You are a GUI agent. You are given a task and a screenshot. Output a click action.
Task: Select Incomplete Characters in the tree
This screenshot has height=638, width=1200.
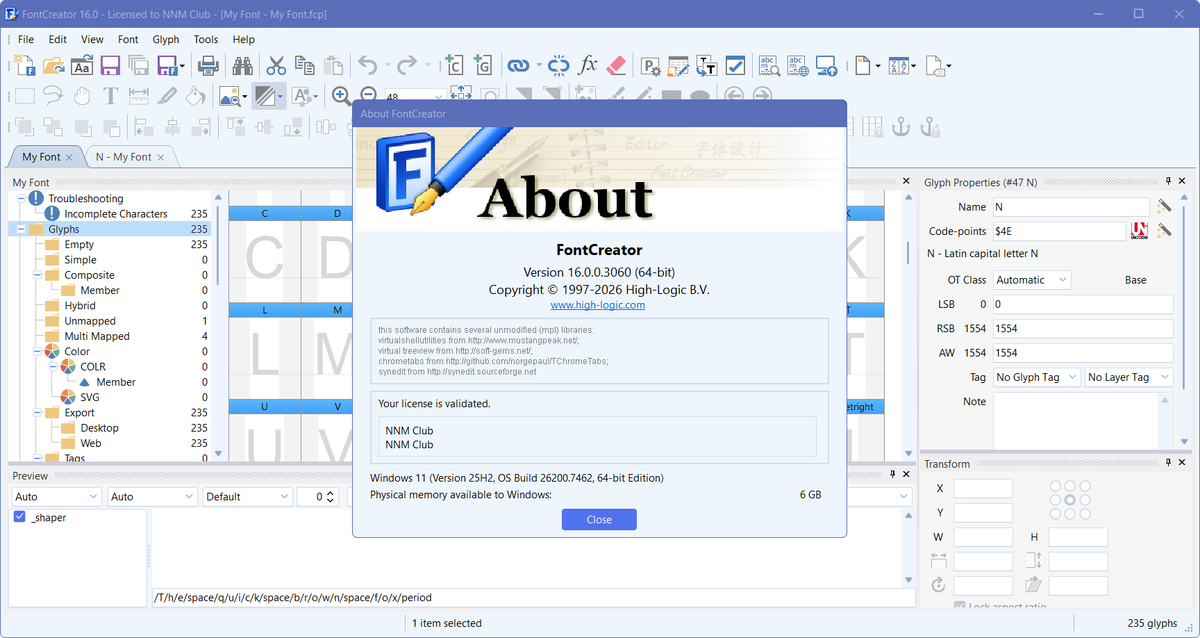point(116,214)
